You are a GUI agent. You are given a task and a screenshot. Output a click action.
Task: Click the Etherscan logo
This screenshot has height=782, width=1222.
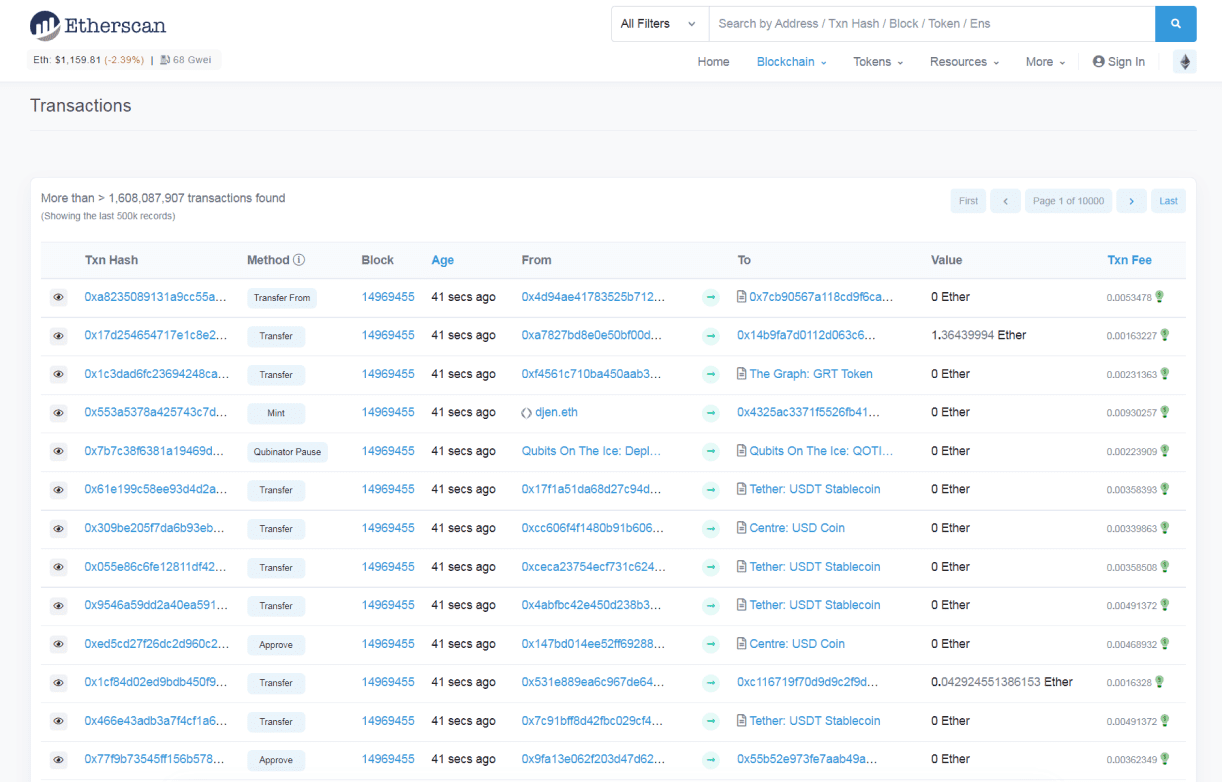pyautogui.click(x=98, y=25)
